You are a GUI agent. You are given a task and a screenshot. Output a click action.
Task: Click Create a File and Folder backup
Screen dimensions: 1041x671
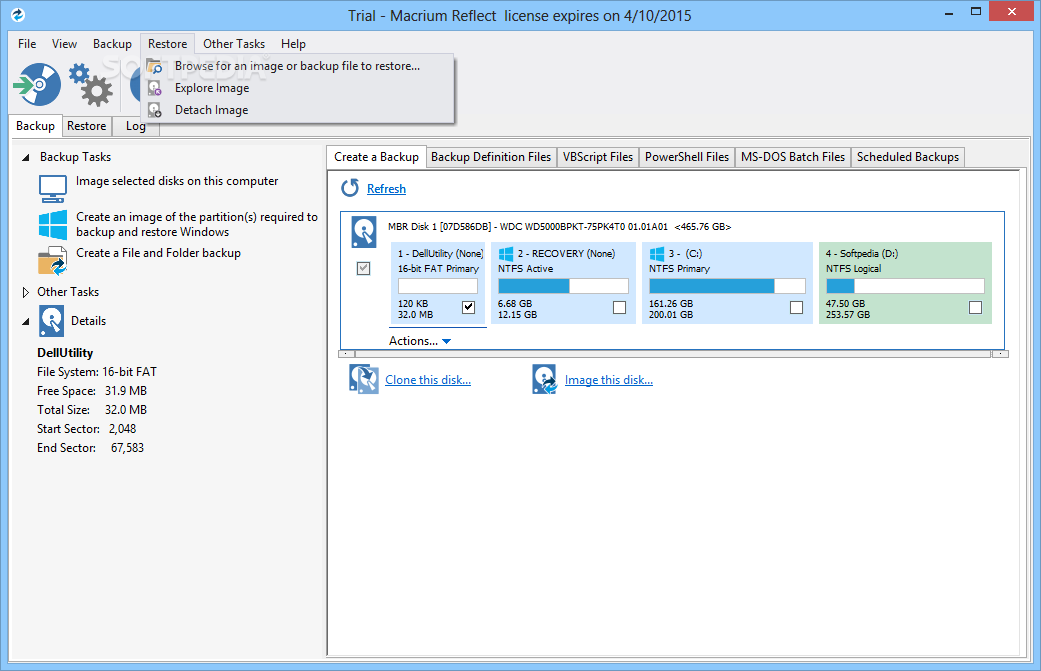[158, 253]
